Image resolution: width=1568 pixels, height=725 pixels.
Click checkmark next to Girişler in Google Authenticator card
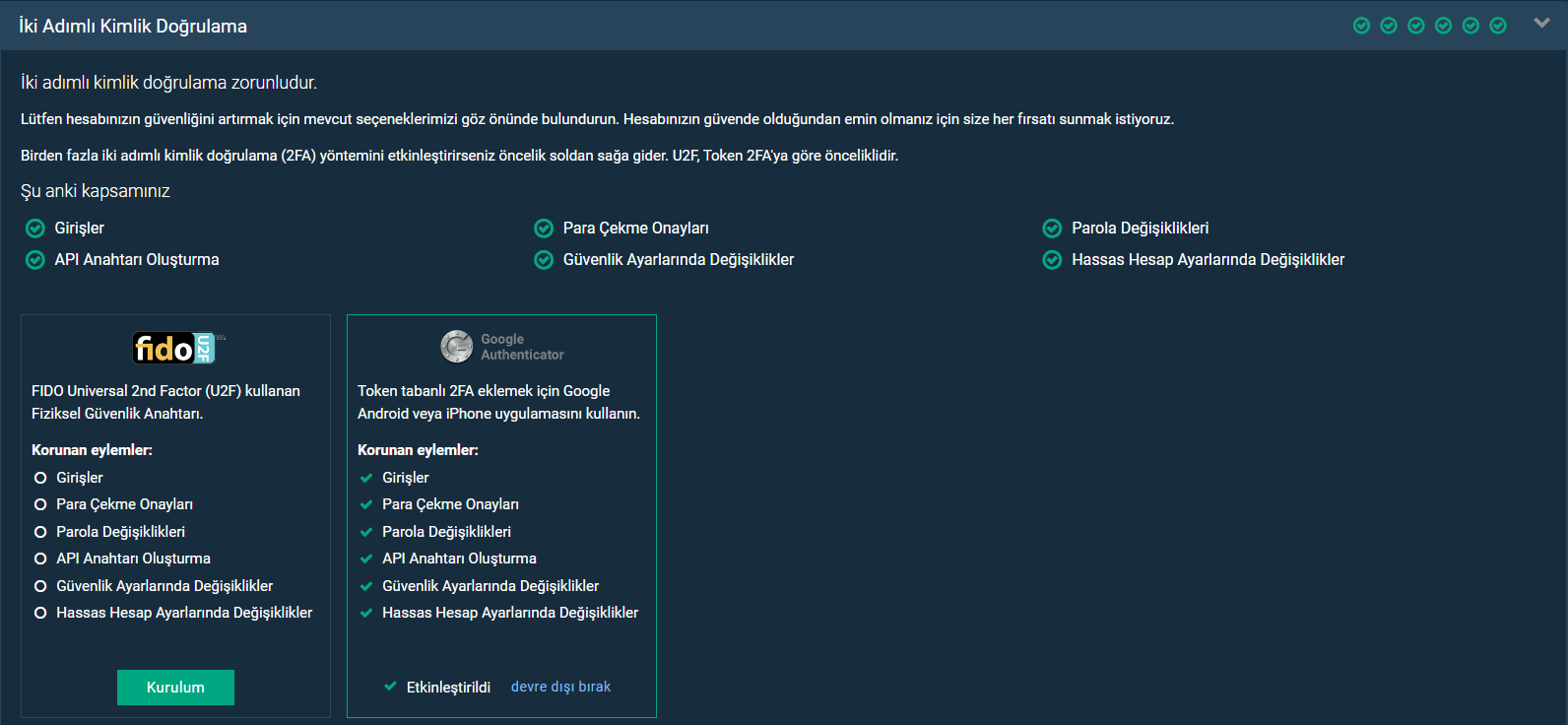tap(366, 478)
